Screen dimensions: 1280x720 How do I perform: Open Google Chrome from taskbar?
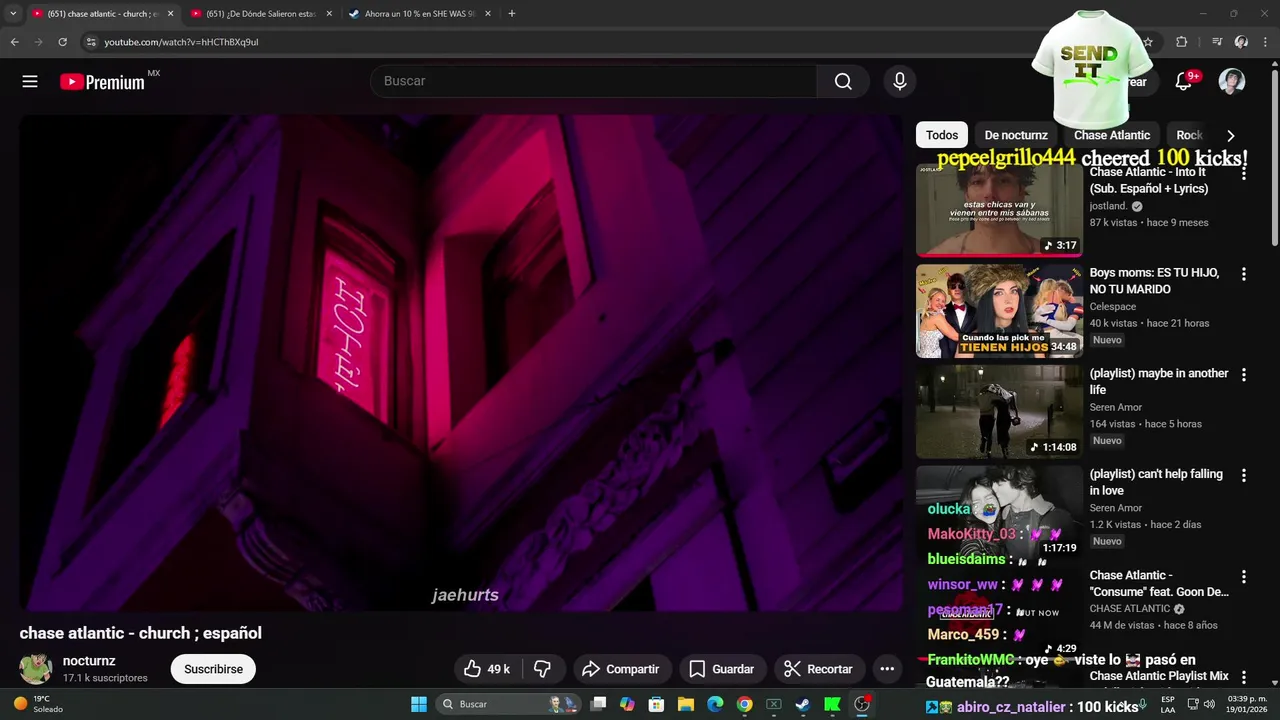[x=744, y=704]
